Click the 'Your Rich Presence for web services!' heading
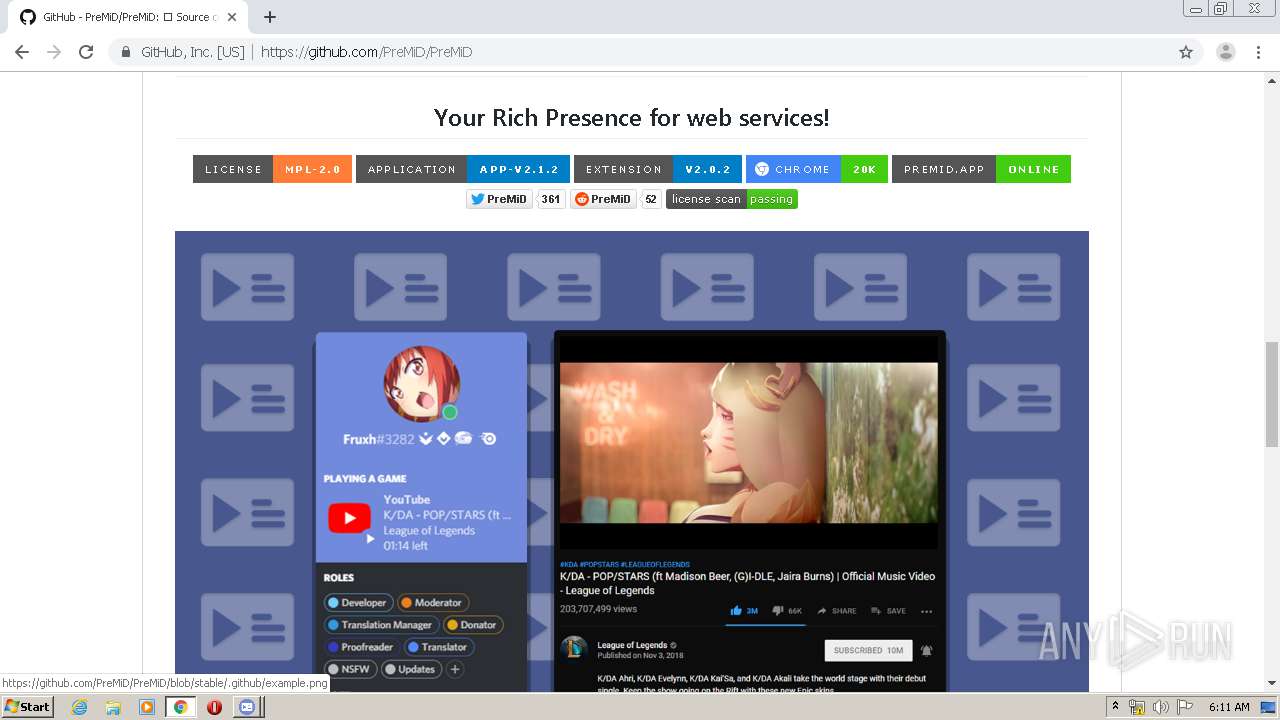Screen dimensions: 1280x720 [632, 118]
